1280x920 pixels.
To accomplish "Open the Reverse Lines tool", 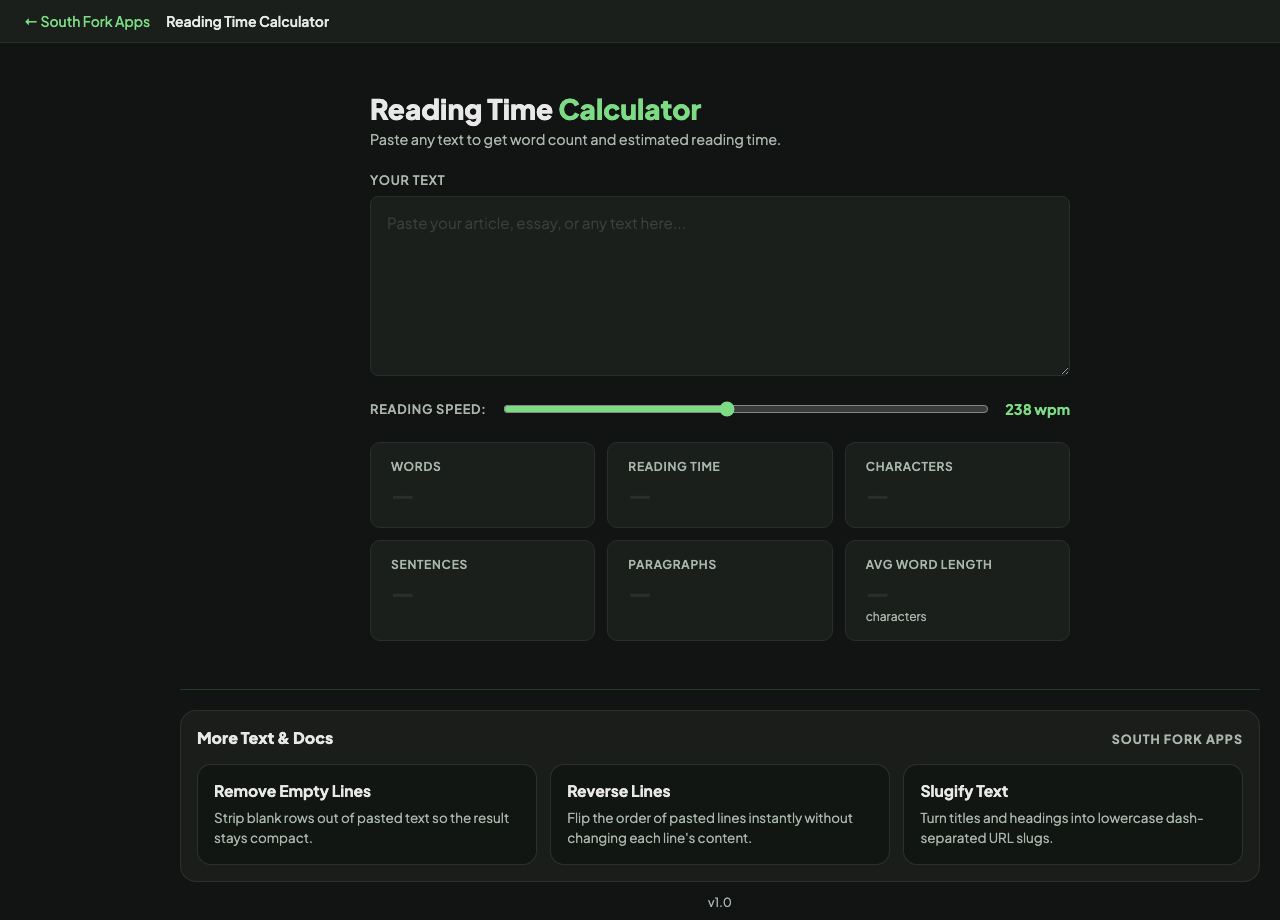I will coord(720,814).
